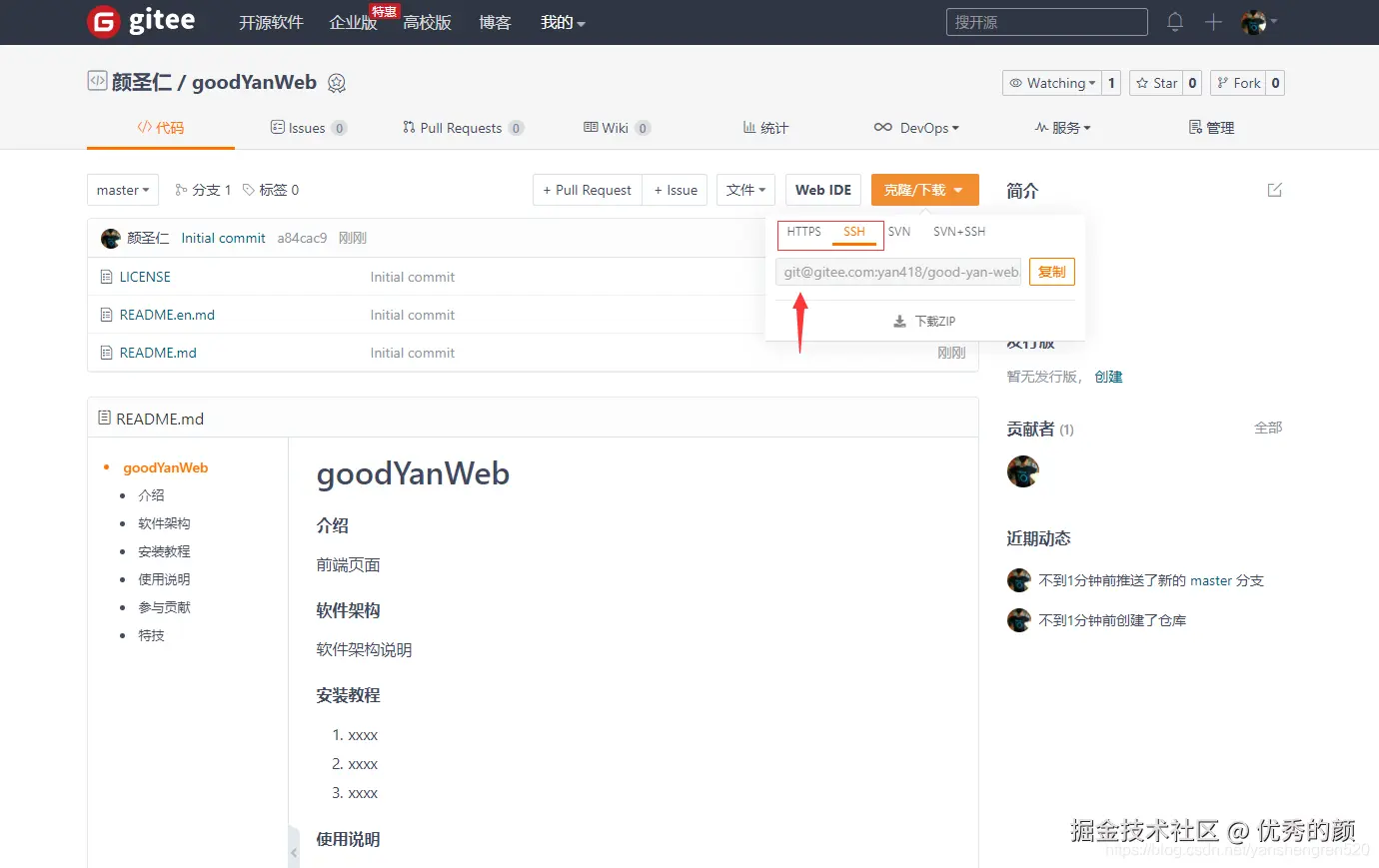Collapse the README sidebar with the arrow handle
Viewport: 1379px width, 868px height.
coord(294,852)
